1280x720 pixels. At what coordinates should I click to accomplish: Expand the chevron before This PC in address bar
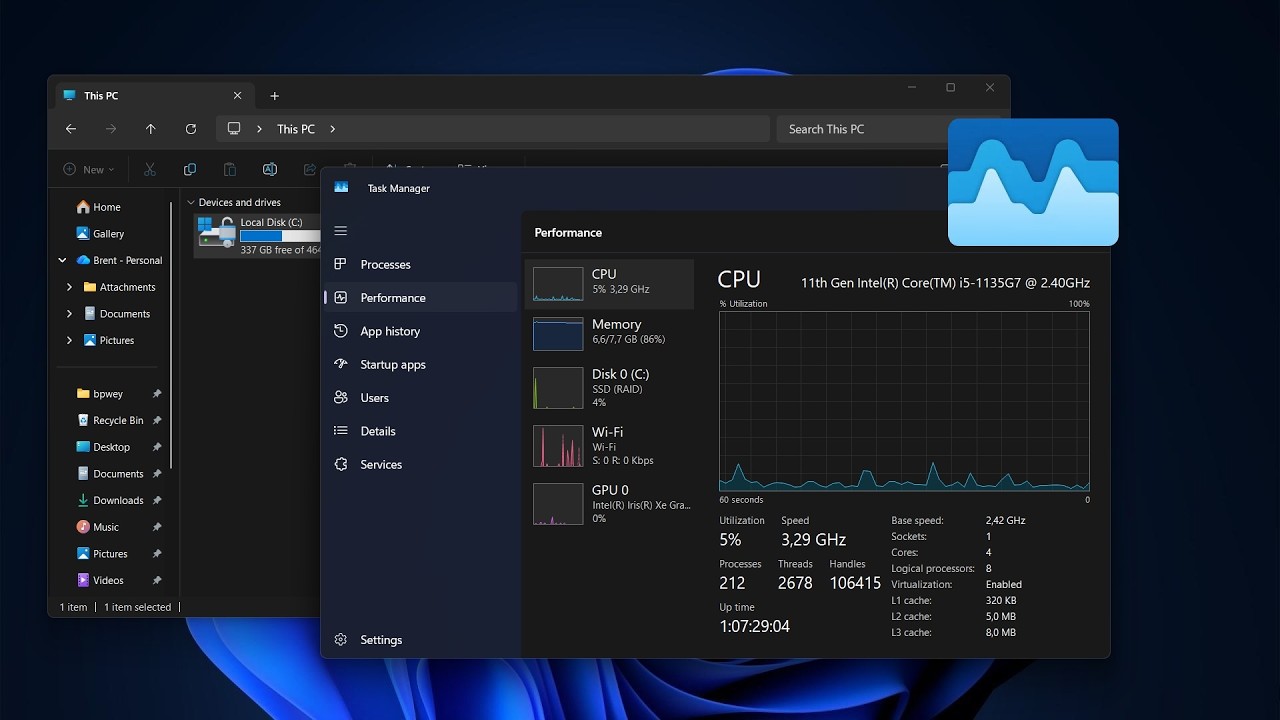click(260, 129)
